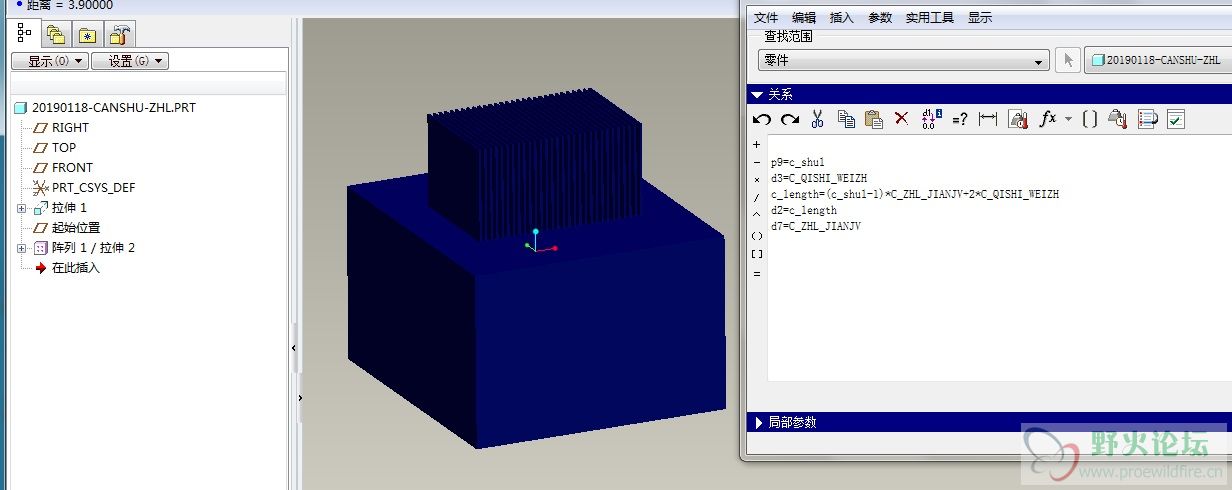This screenshot has width=1232, height=490.
Task: Select the TOP datum plane
Action: [x=55, y=147]
